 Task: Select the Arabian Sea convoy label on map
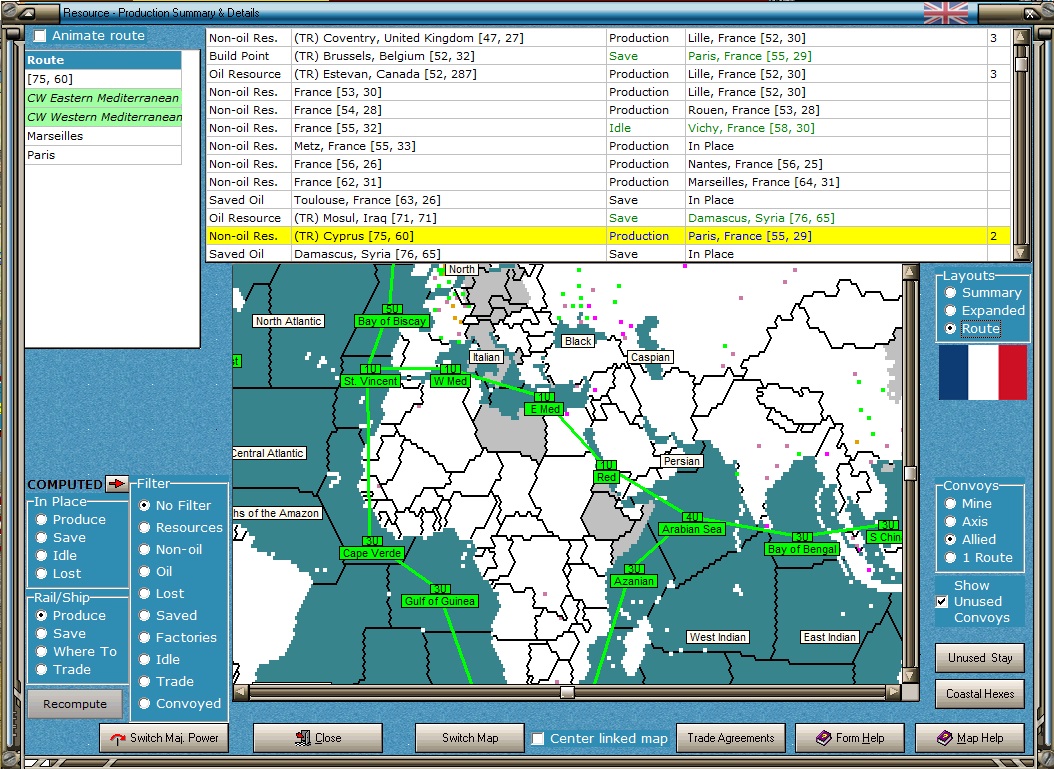691,529
